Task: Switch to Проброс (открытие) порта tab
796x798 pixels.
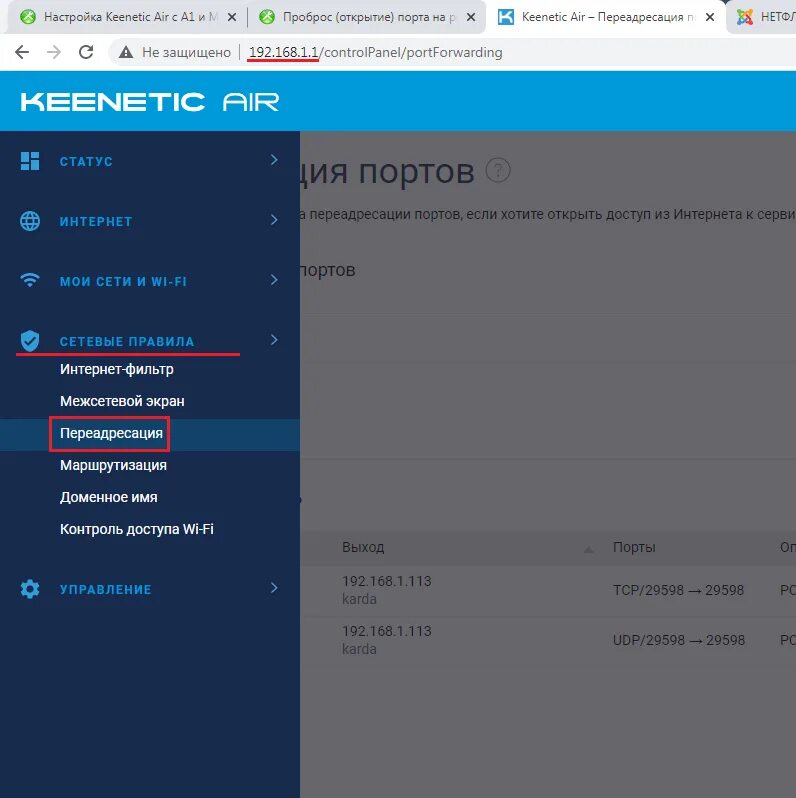Action: [x=366, y=17]
